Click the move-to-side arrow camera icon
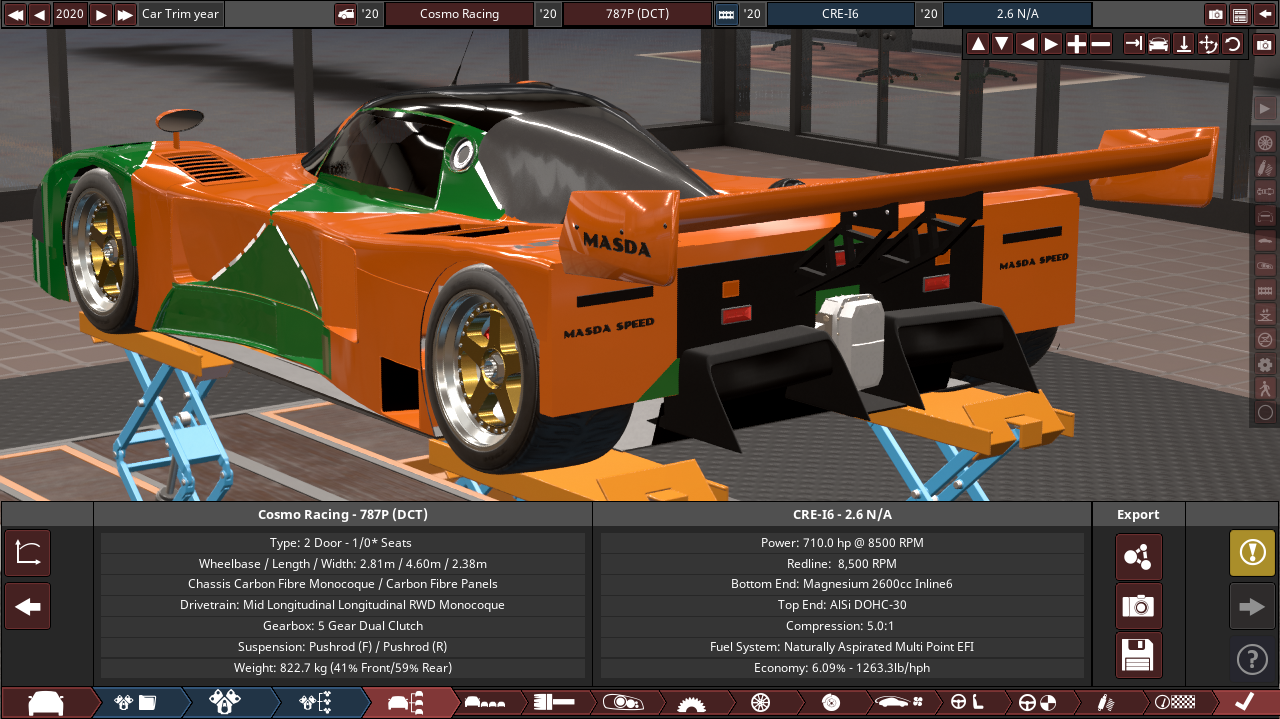The height and width of the screenshot is (719, 1280). coord(1134,44)
